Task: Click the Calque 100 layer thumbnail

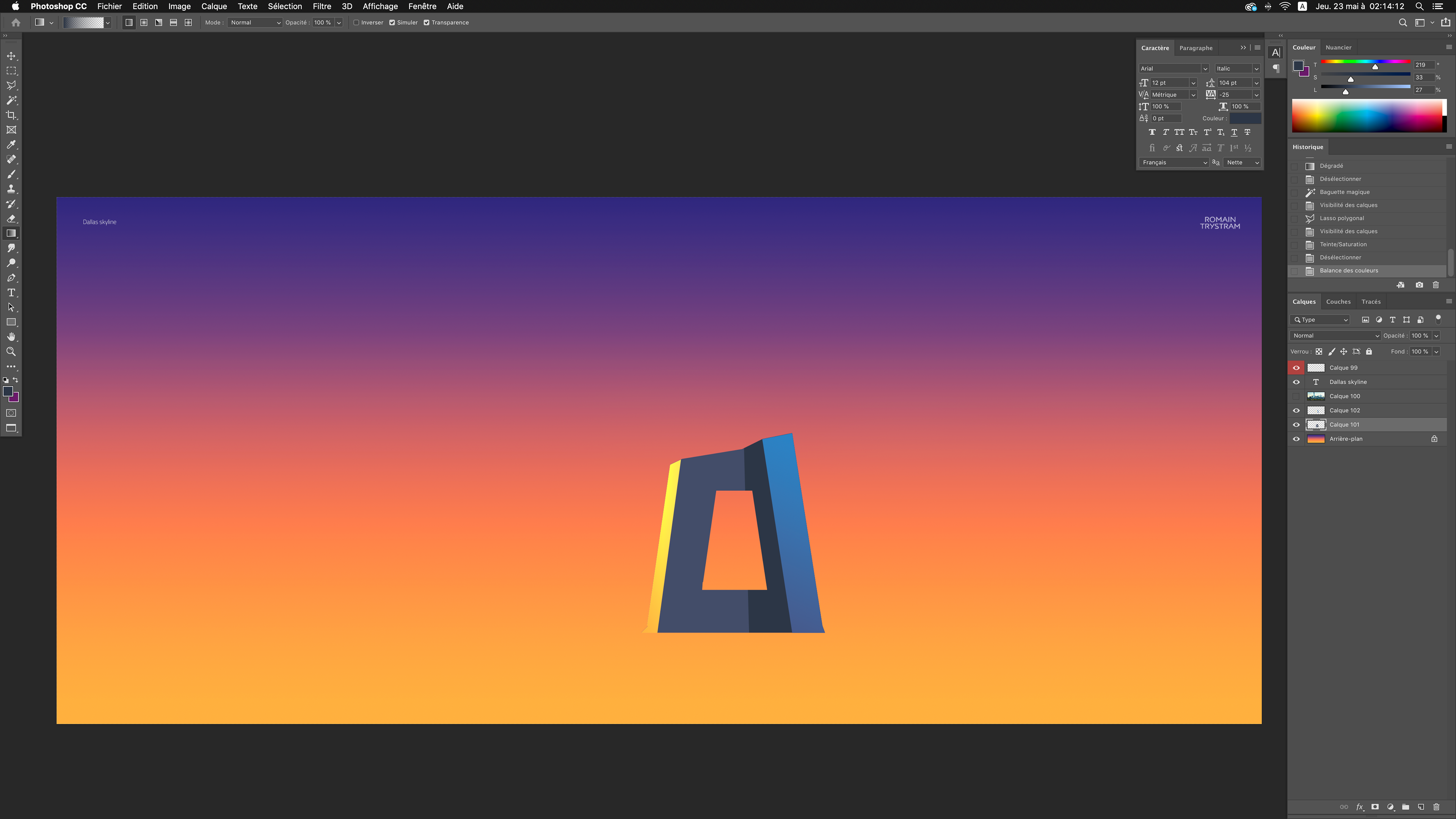Action: coord(1316,396)
